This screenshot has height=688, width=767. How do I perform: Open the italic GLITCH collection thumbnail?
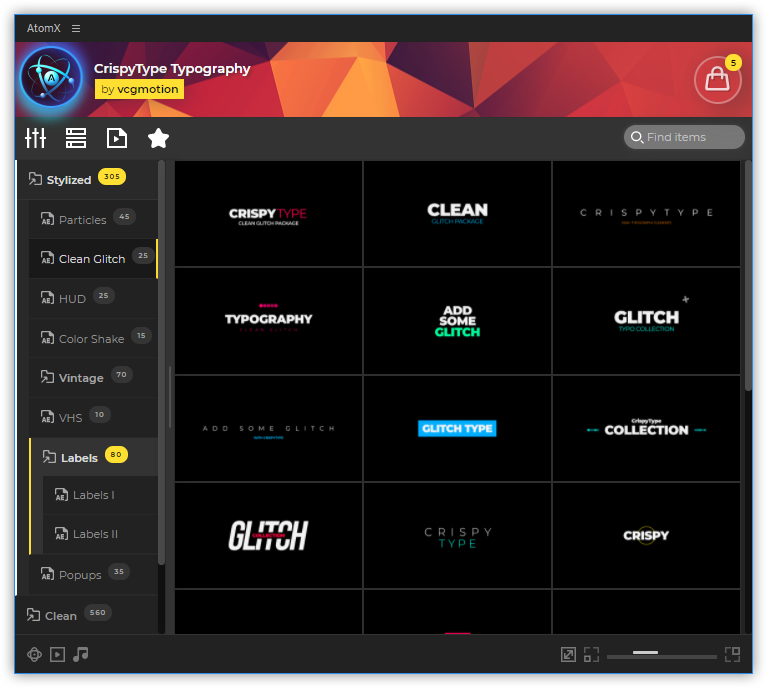point(269,535)
